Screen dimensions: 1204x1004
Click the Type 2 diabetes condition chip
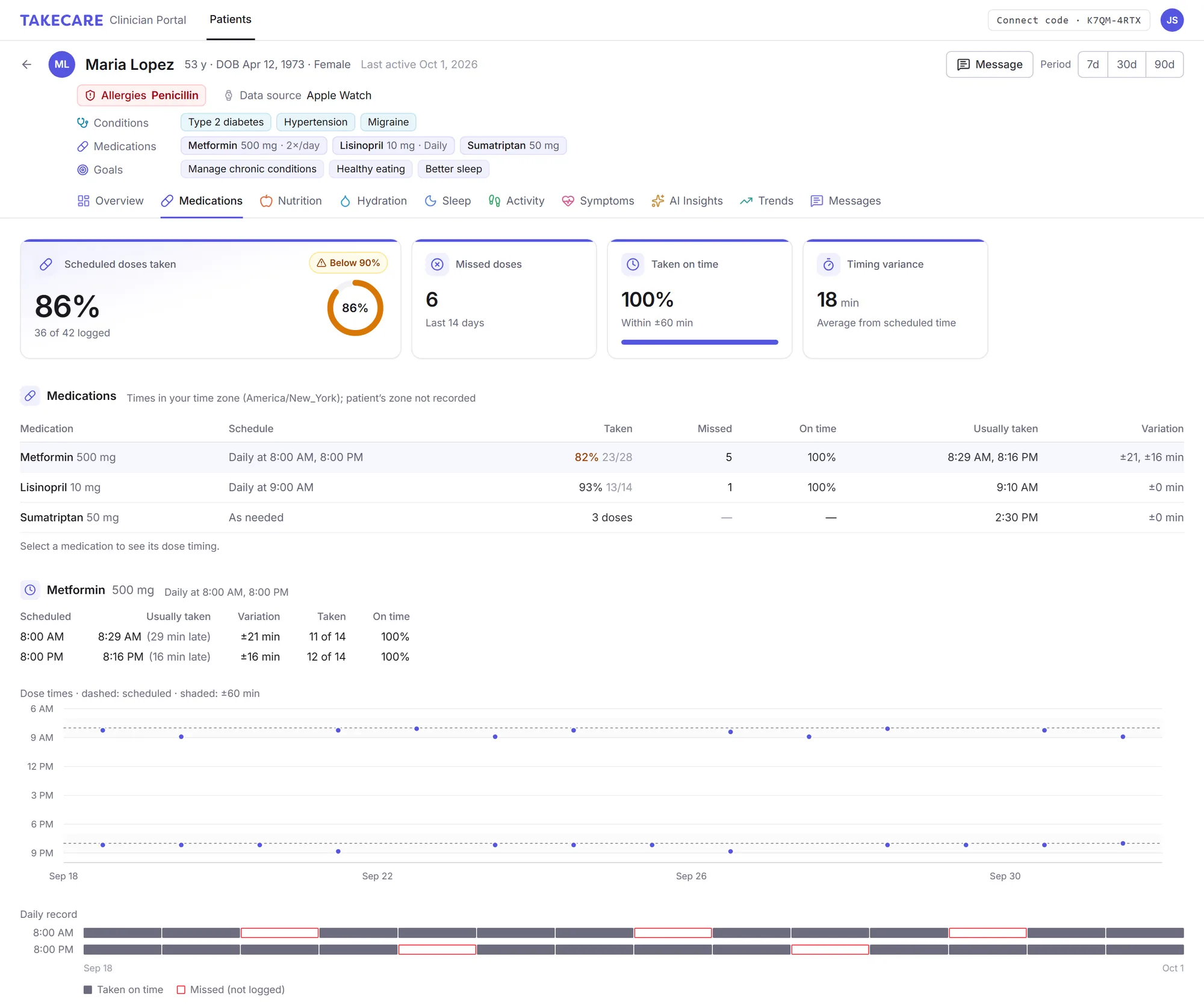(x=226, y=122)
